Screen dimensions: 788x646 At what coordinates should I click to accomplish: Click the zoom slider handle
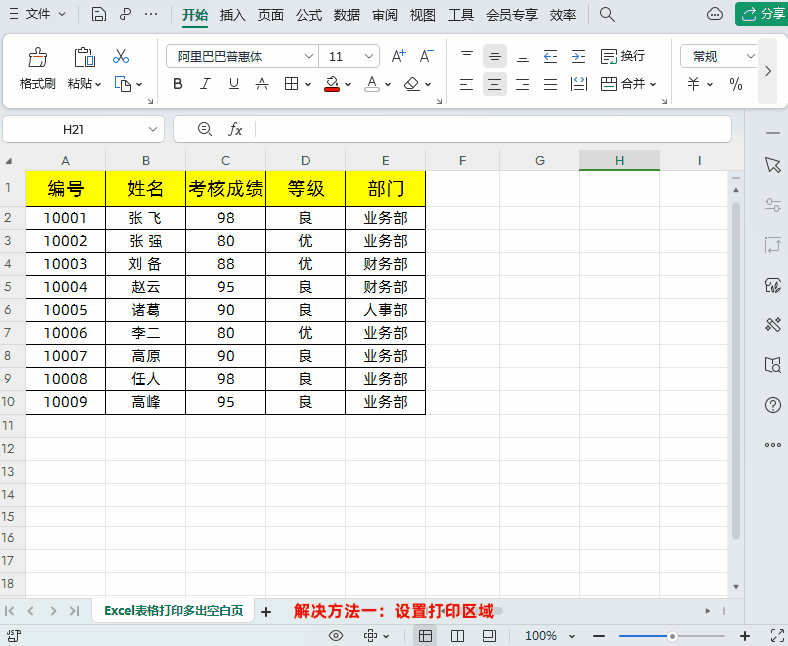pyautogui.click(x=672, y=636)
